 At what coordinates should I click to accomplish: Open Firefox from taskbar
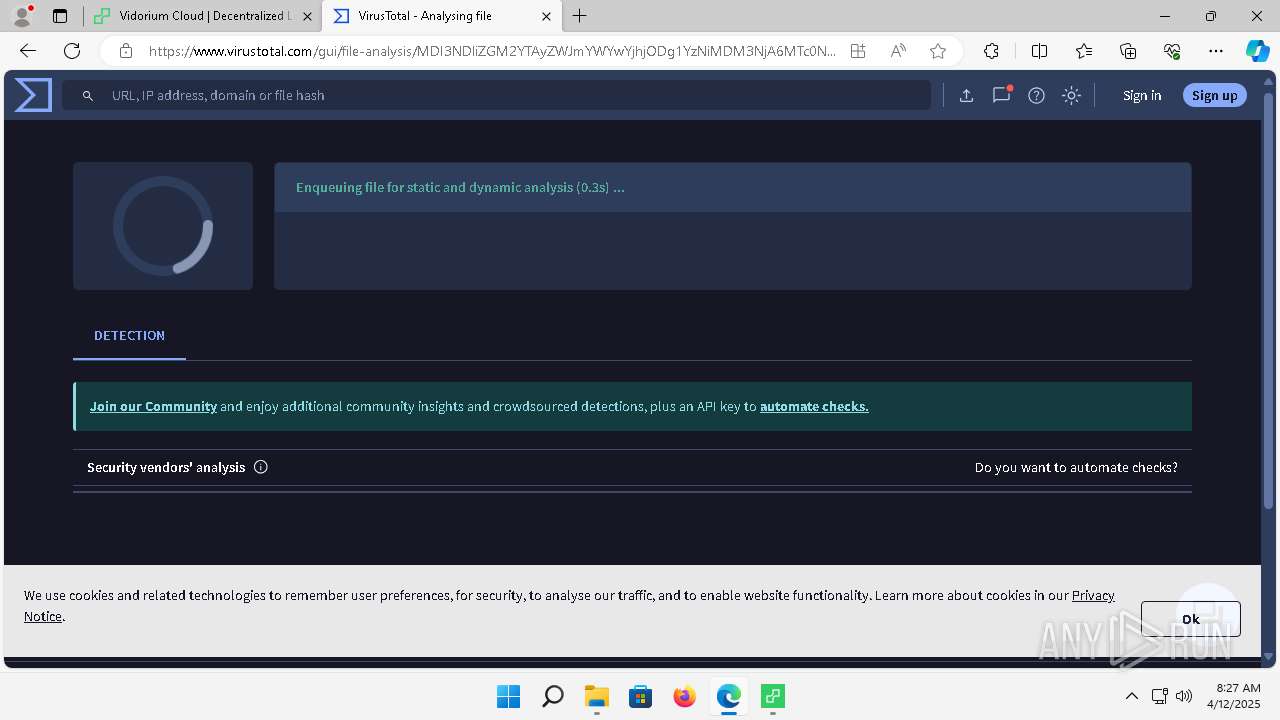684,696
